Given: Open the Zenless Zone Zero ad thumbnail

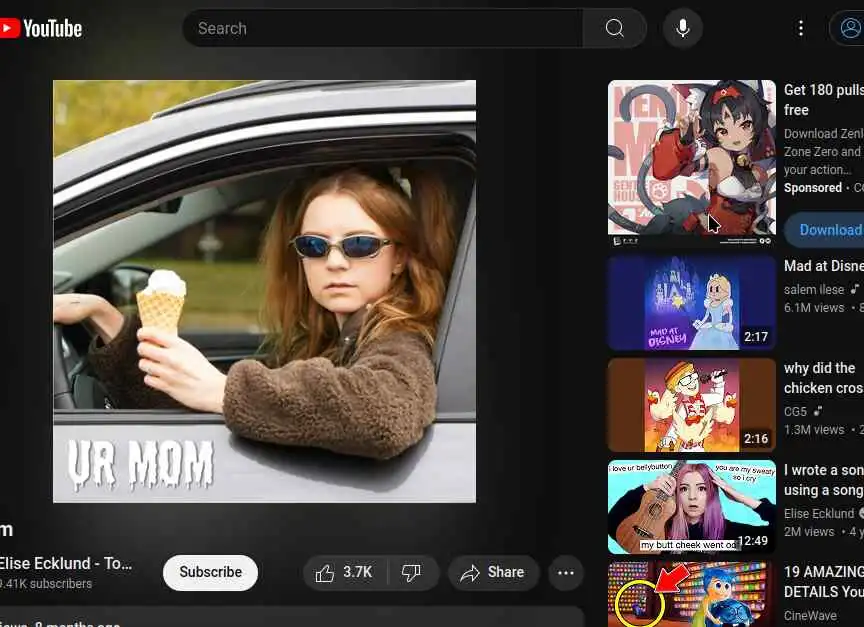Looking at the screenshot, I should click(692, 163).
